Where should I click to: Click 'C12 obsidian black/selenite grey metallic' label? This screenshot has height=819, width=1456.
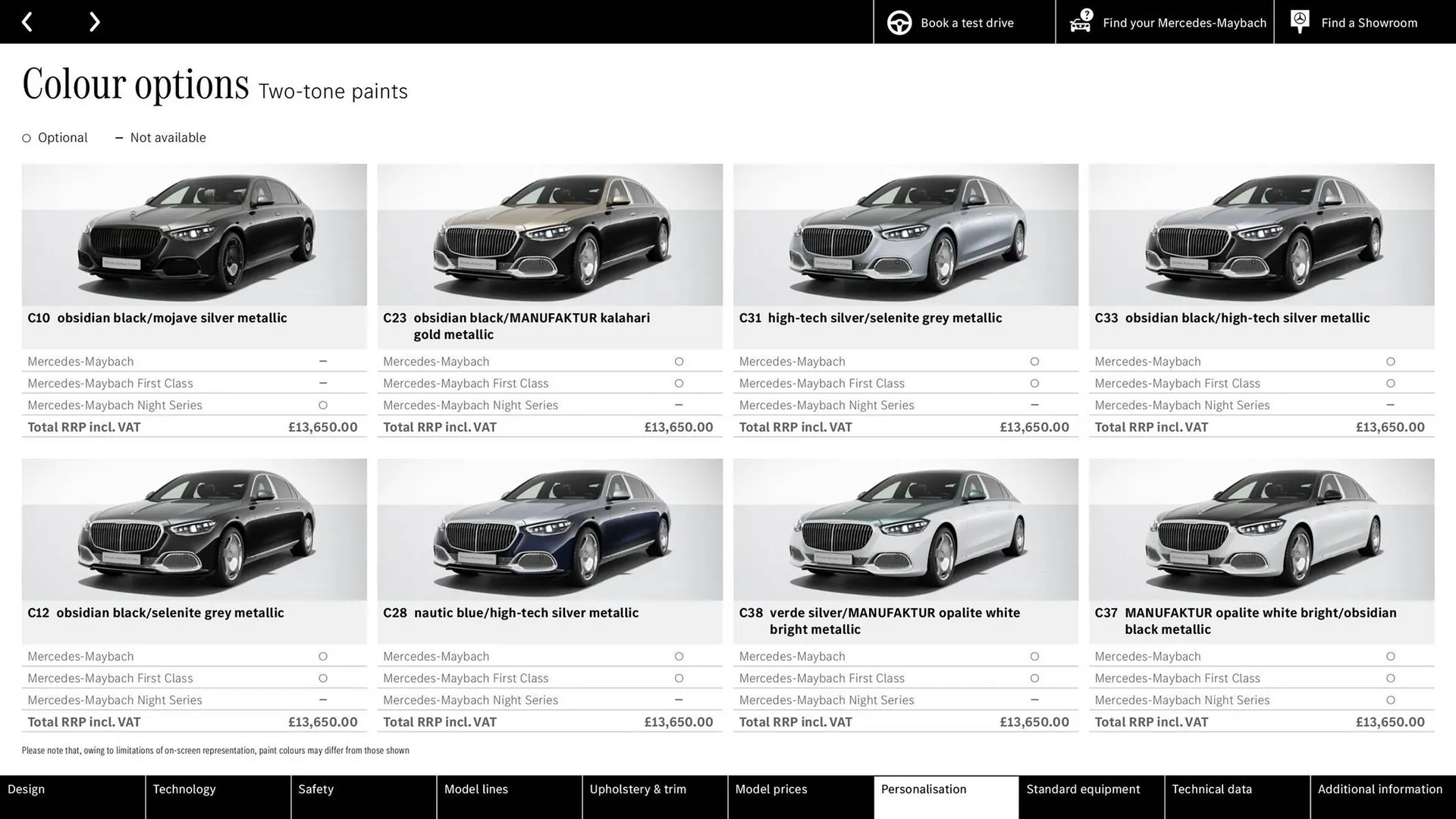click(x=155, y=613)
